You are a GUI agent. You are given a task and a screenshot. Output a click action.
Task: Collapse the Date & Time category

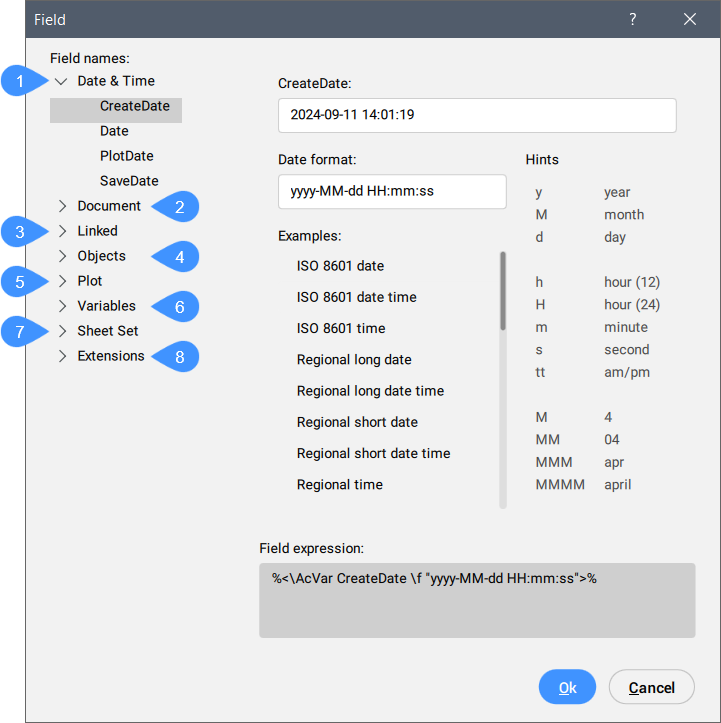pos(62,81)
